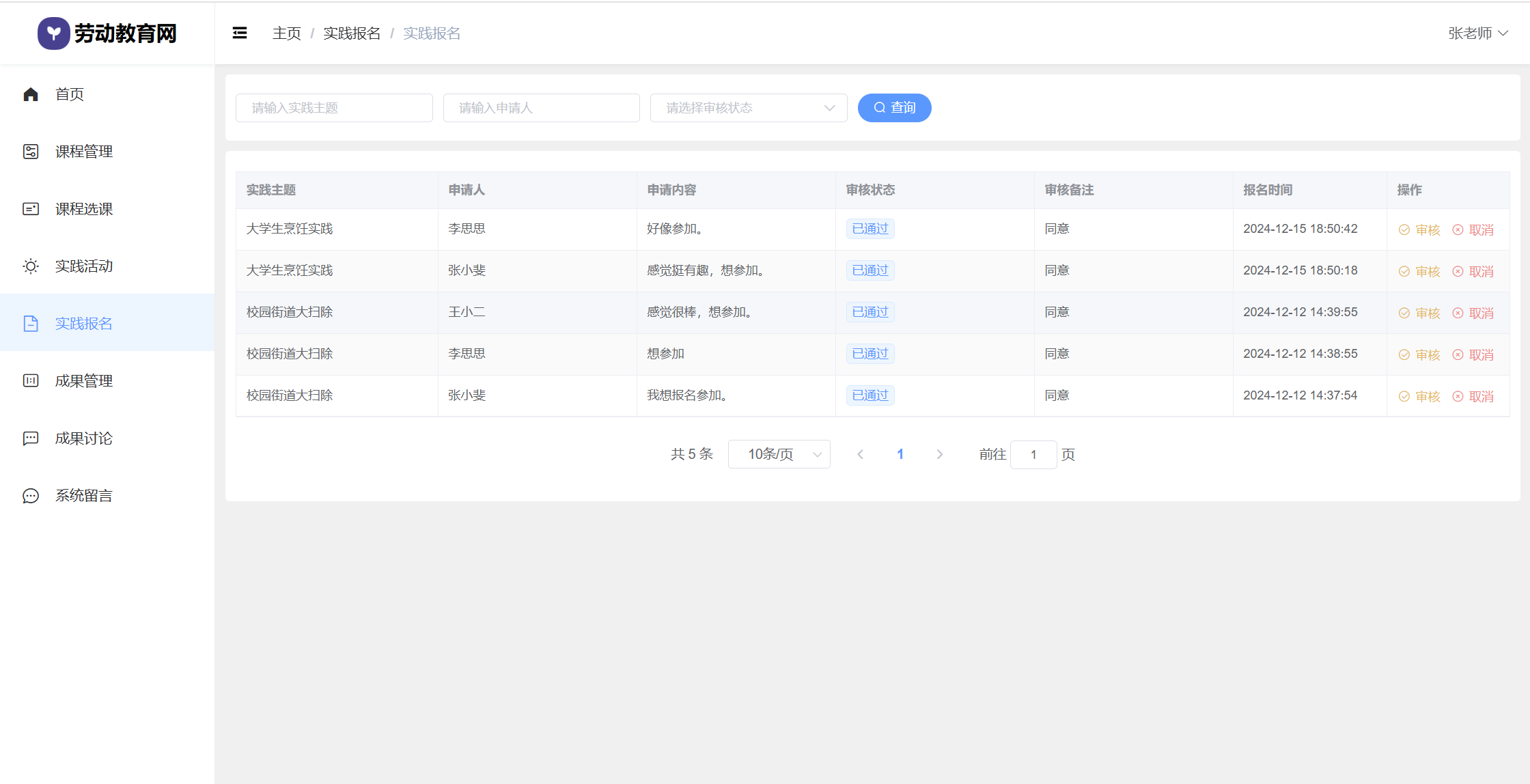Click the 劳动教育网 logo icon
This screenshot has width=1530, height=784.
[54, 33]
